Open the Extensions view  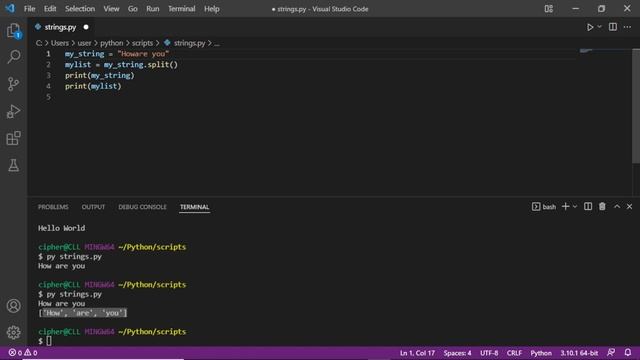click(x=13, y=138)
